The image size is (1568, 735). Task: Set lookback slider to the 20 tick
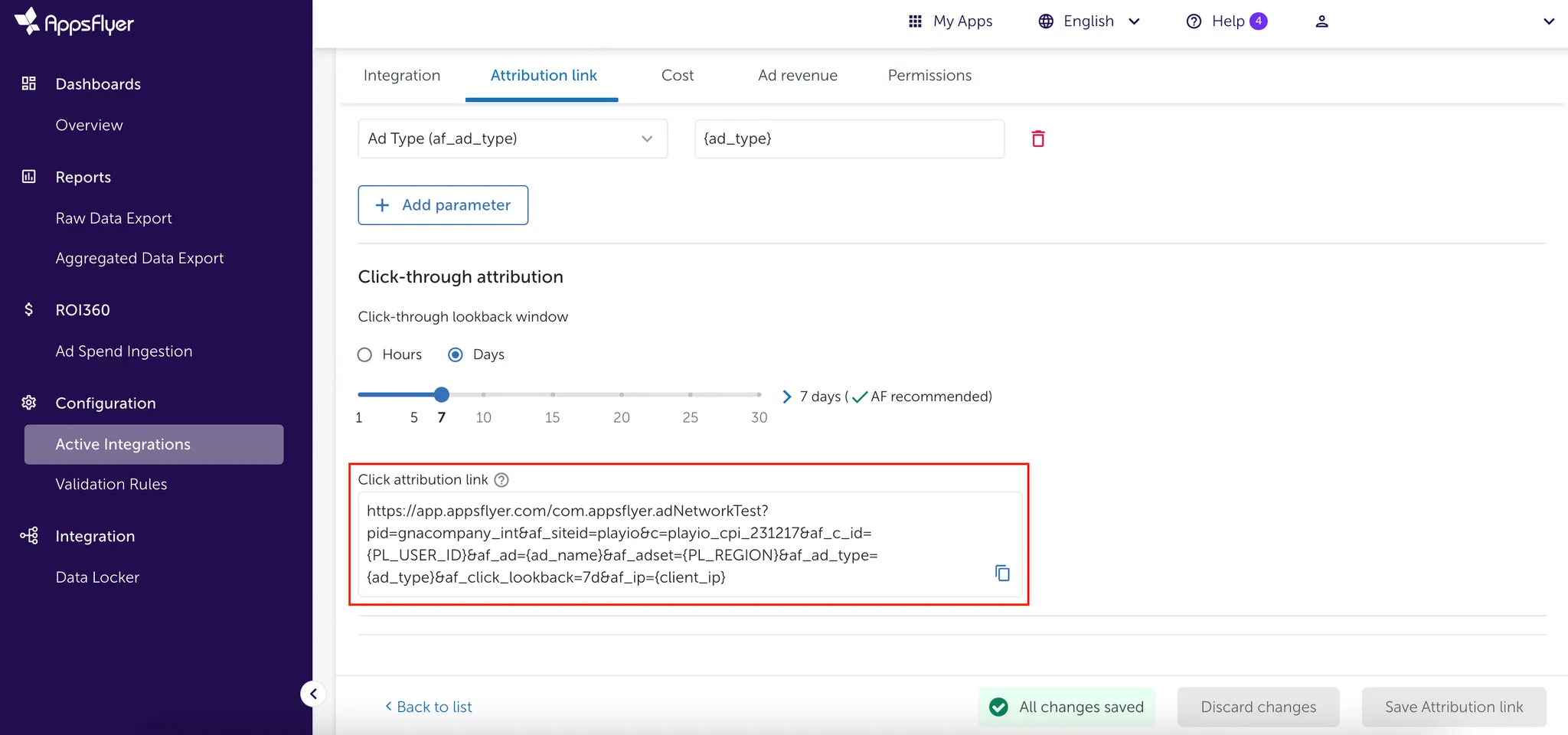click(622, 394)
